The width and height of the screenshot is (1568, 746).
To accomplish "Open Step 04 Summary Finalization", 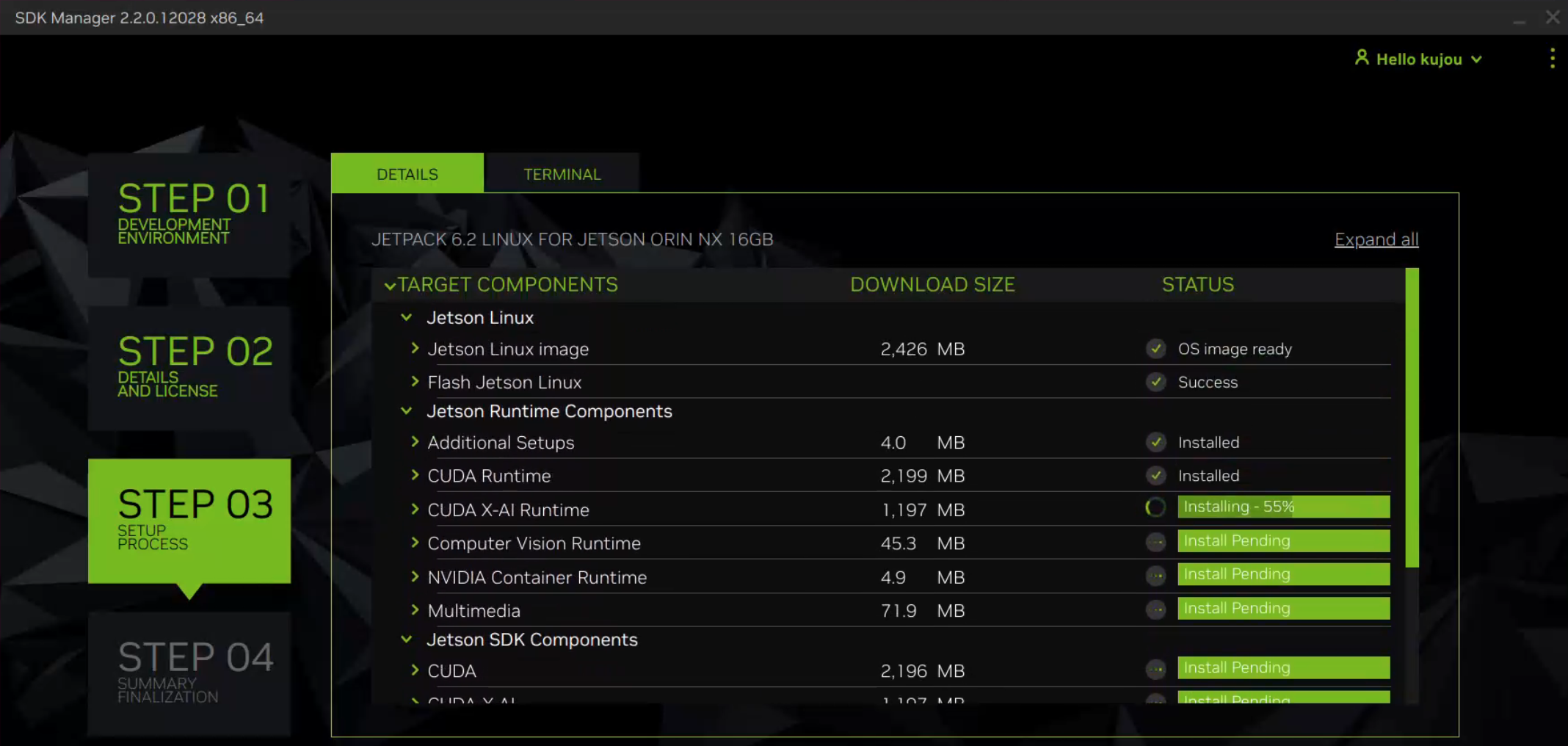I will 189,673.
